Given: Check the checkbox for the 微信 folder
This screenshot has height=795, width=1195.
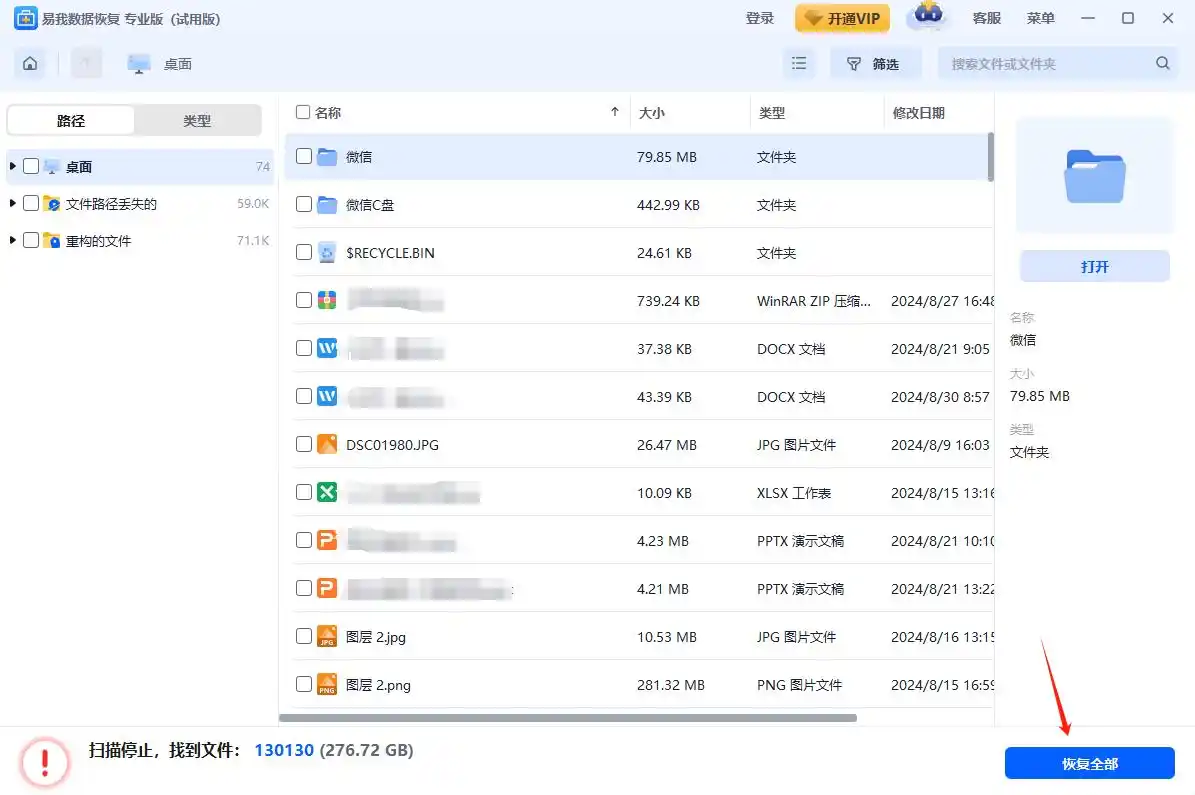Looking at the screenshot, I should tap(303, 156).
